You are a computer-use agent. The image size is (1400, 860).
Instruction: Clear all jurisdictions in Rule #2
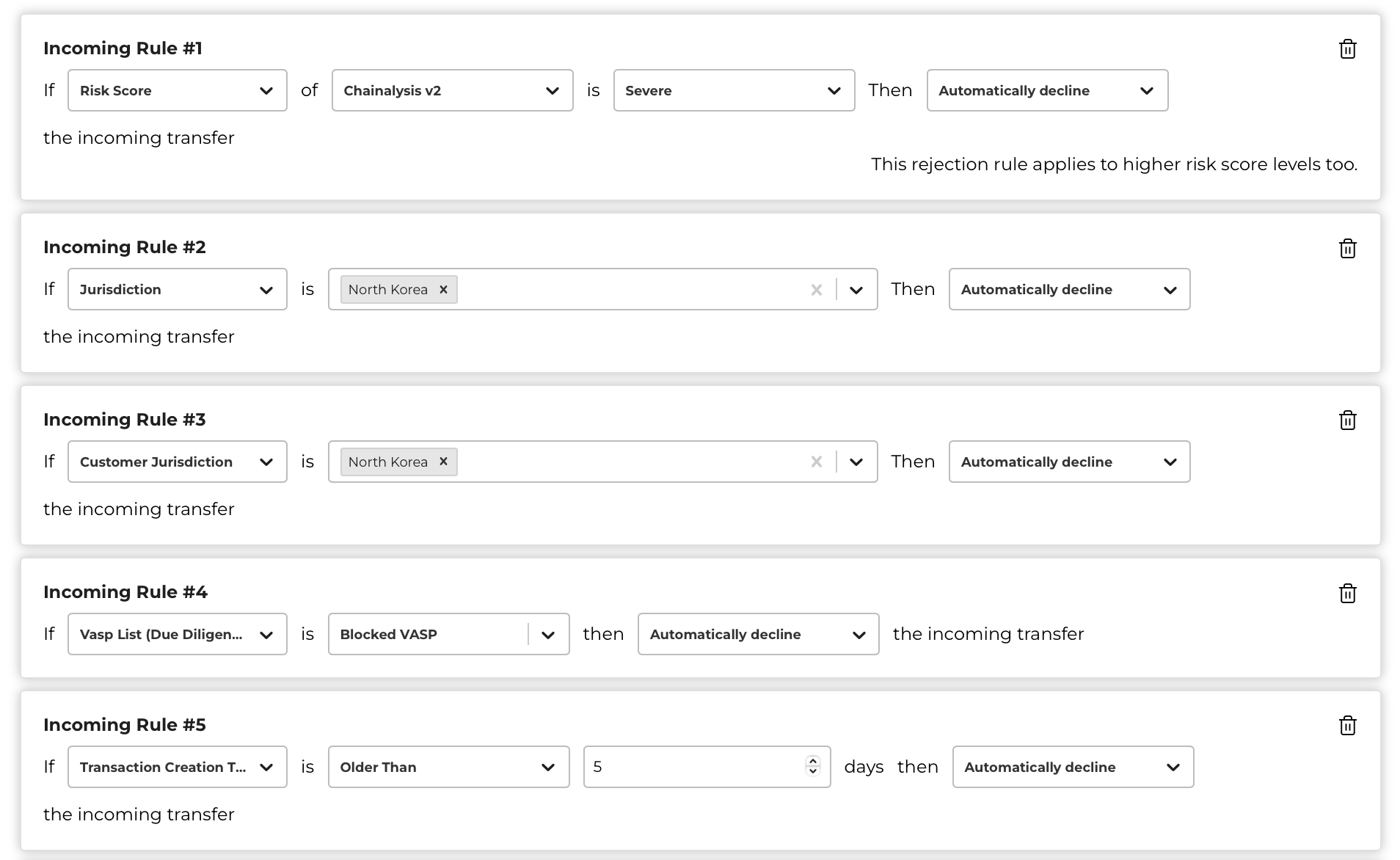(x=816, y=290)
